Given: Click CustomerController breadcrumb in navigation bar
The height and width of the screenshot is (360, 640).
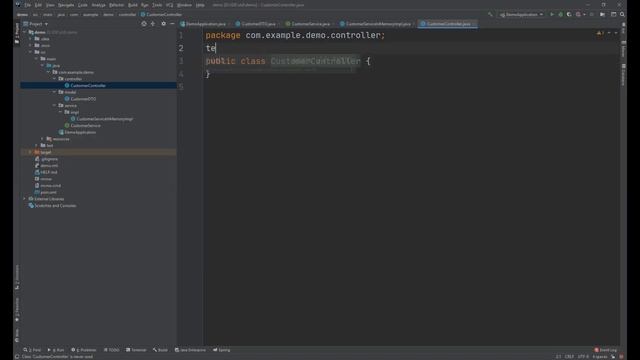Looking at the screenshot, I should tap(161, 14).
